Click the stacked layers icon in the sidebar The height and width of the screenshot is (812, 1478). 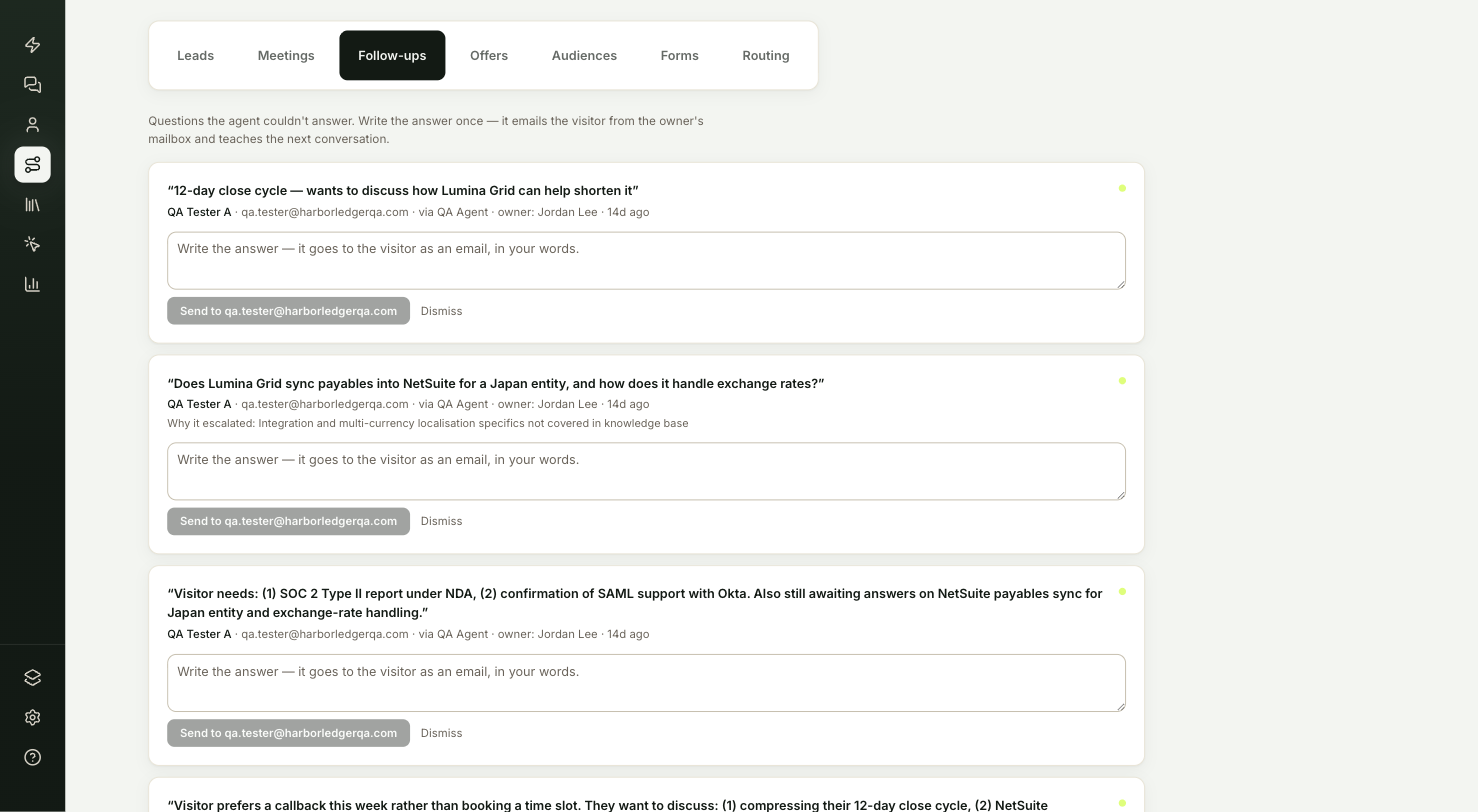(x=32, y=678)
